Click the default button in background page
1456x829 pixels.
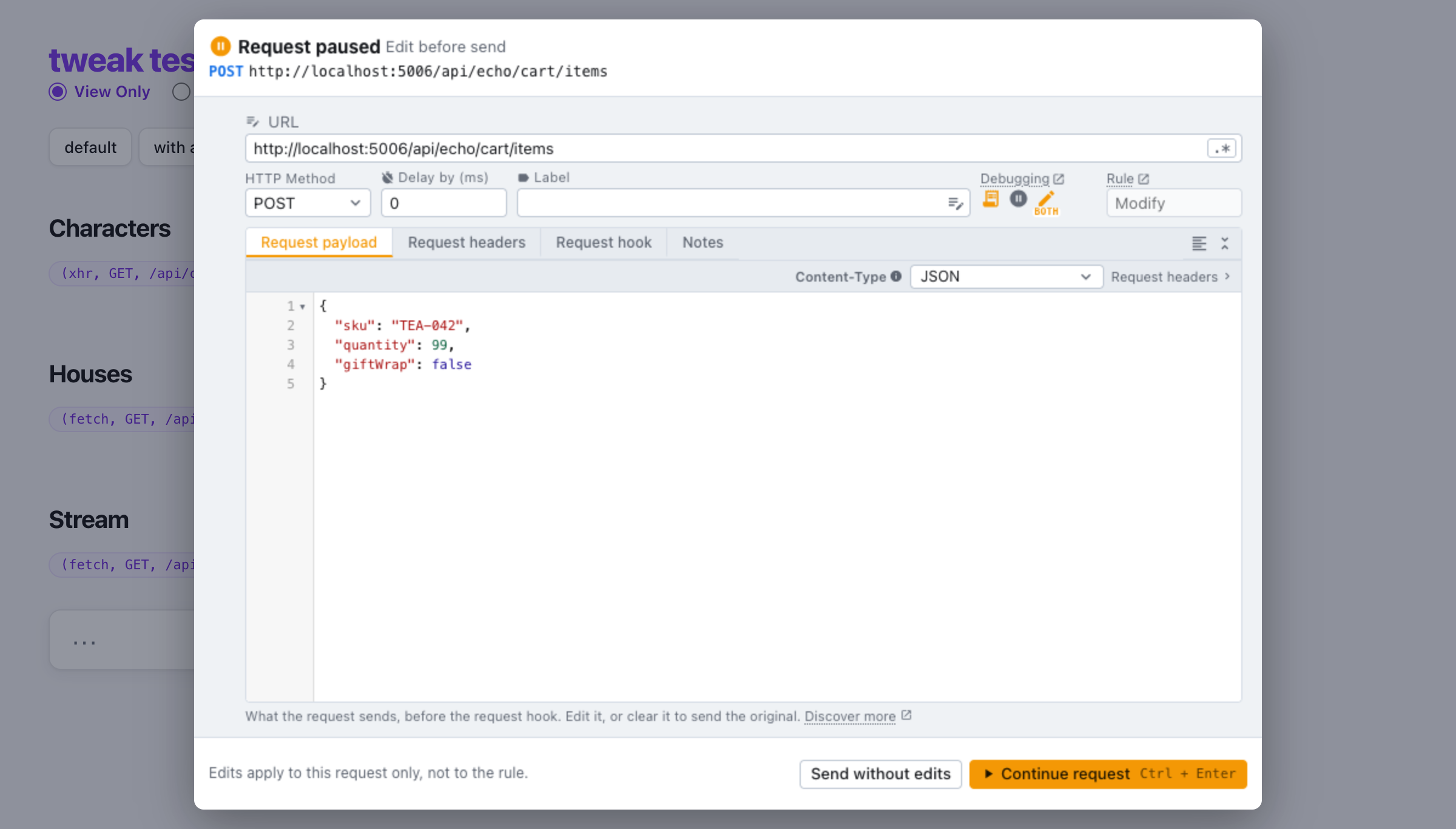pyautogui.click(x=90, y=147)
